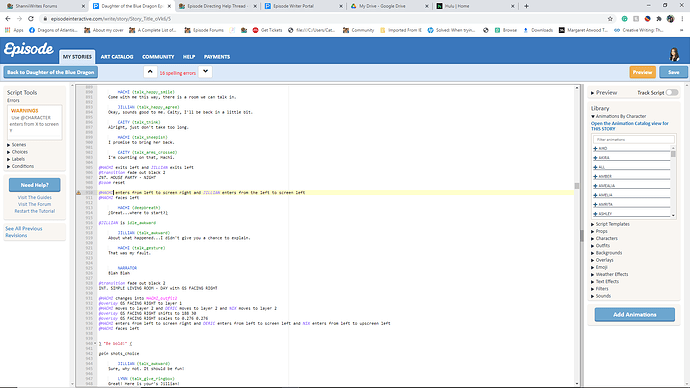Go back in browser history
690x388 pixels.
[x=7, y=18]
